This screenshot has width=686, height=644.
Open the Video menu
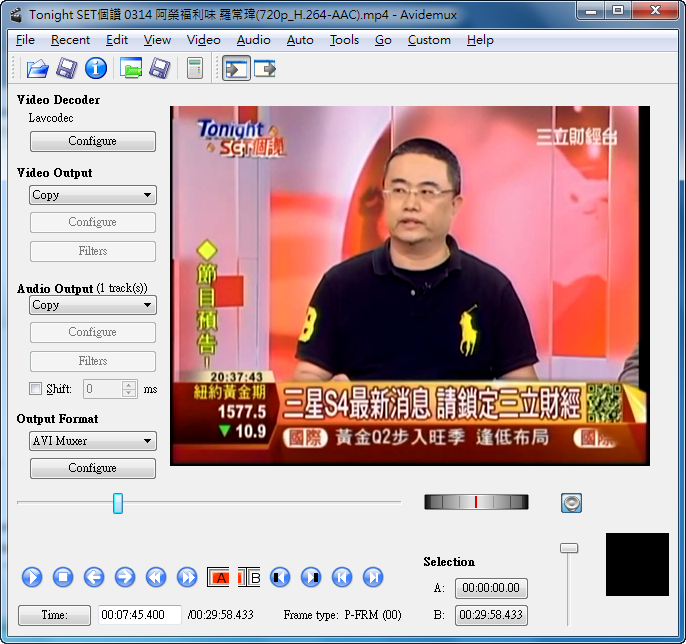(x=203, y=40)
